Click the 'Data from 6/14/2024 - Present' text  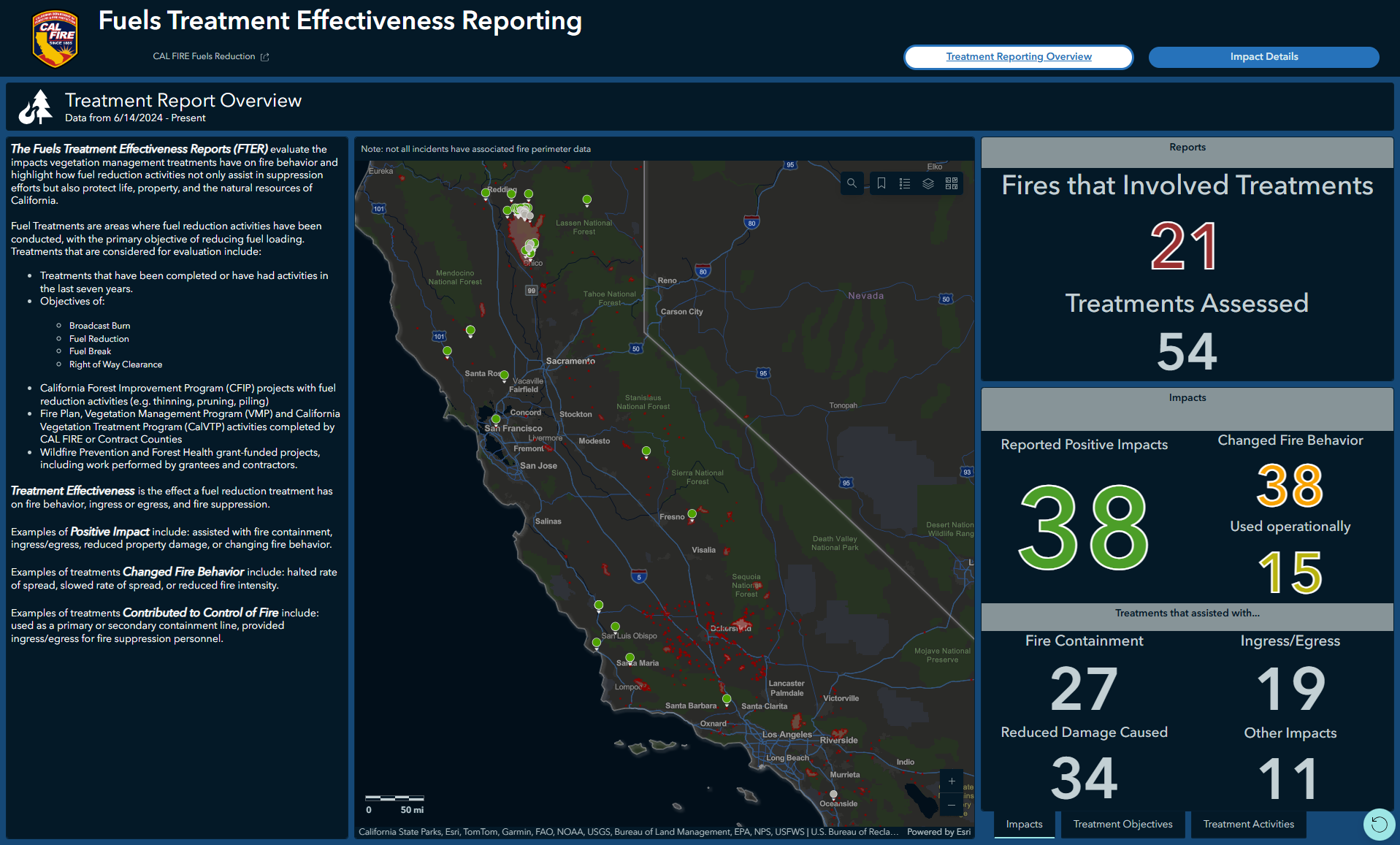(135, 118)
